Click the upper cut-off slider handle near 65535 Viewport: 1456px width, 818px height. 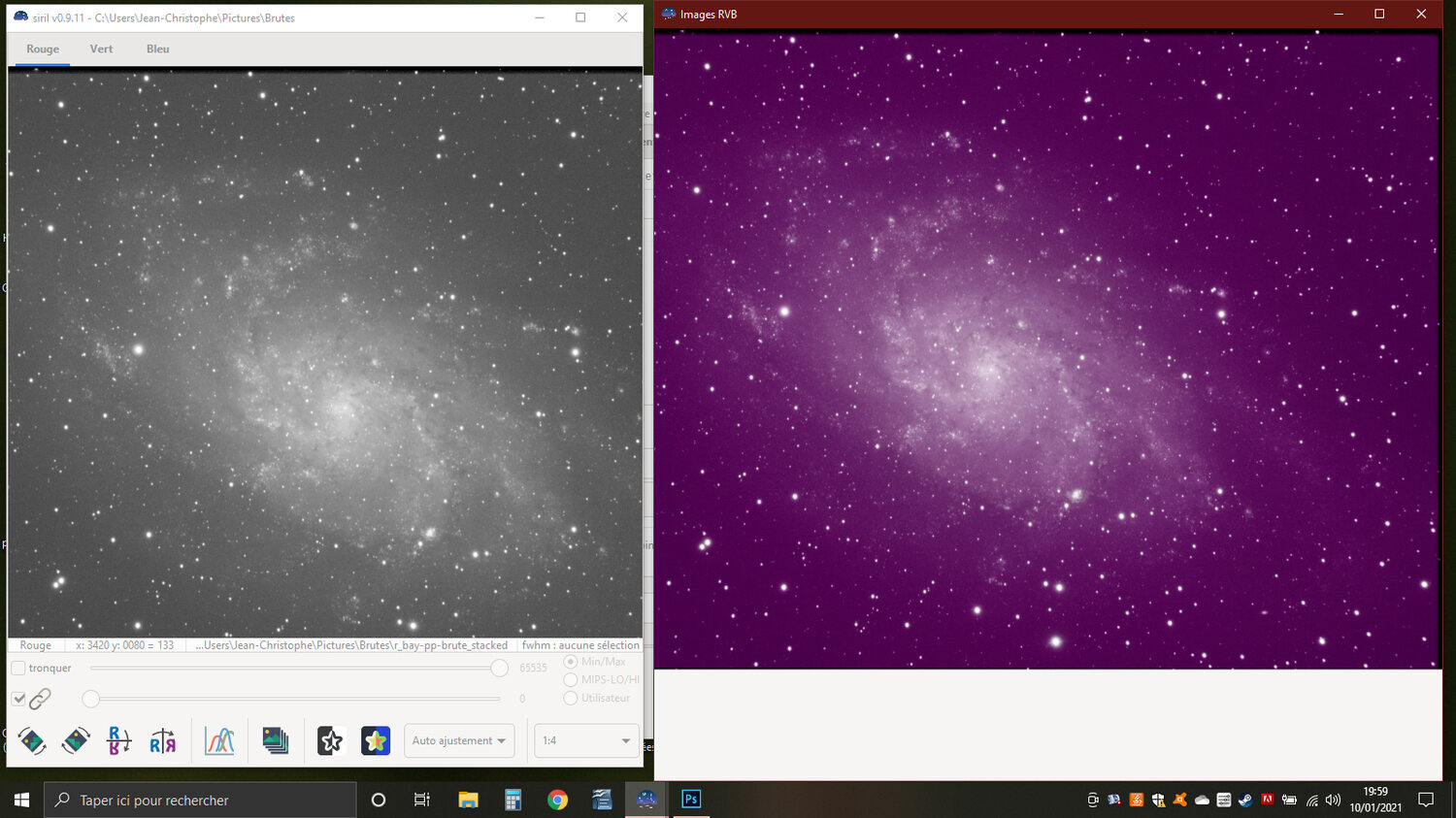pos(499,669)
